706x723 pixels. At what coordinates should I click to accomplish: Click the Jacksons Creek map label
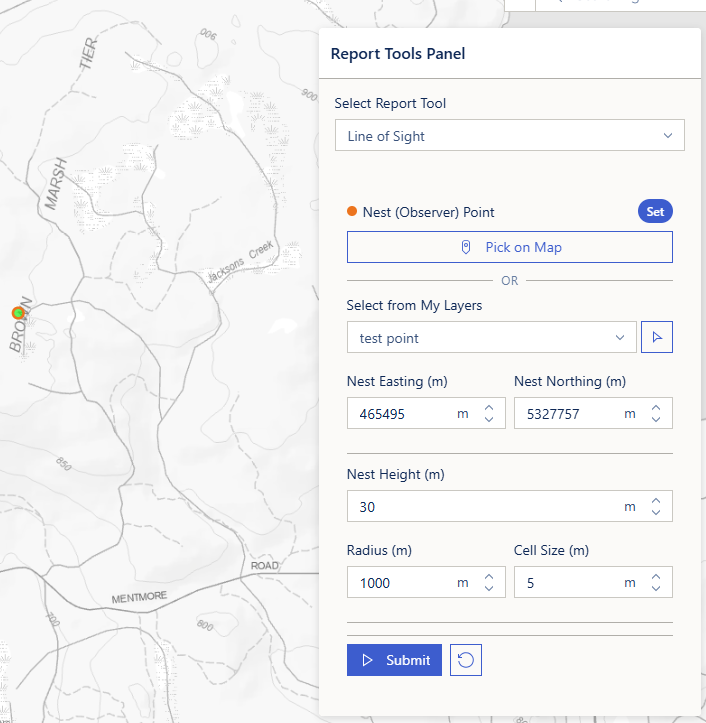(240, 262)
